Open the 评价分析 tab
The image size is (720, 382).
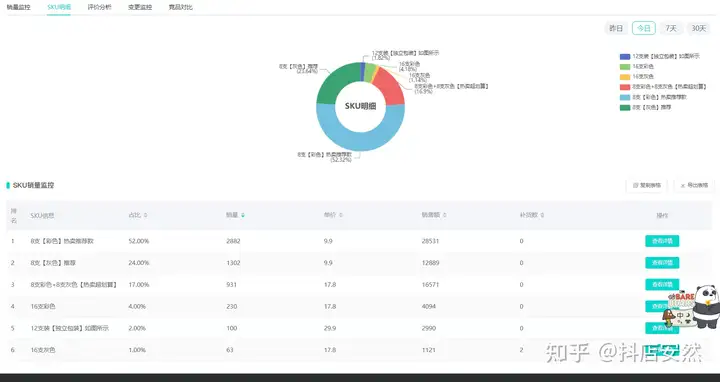click(99, 7)
